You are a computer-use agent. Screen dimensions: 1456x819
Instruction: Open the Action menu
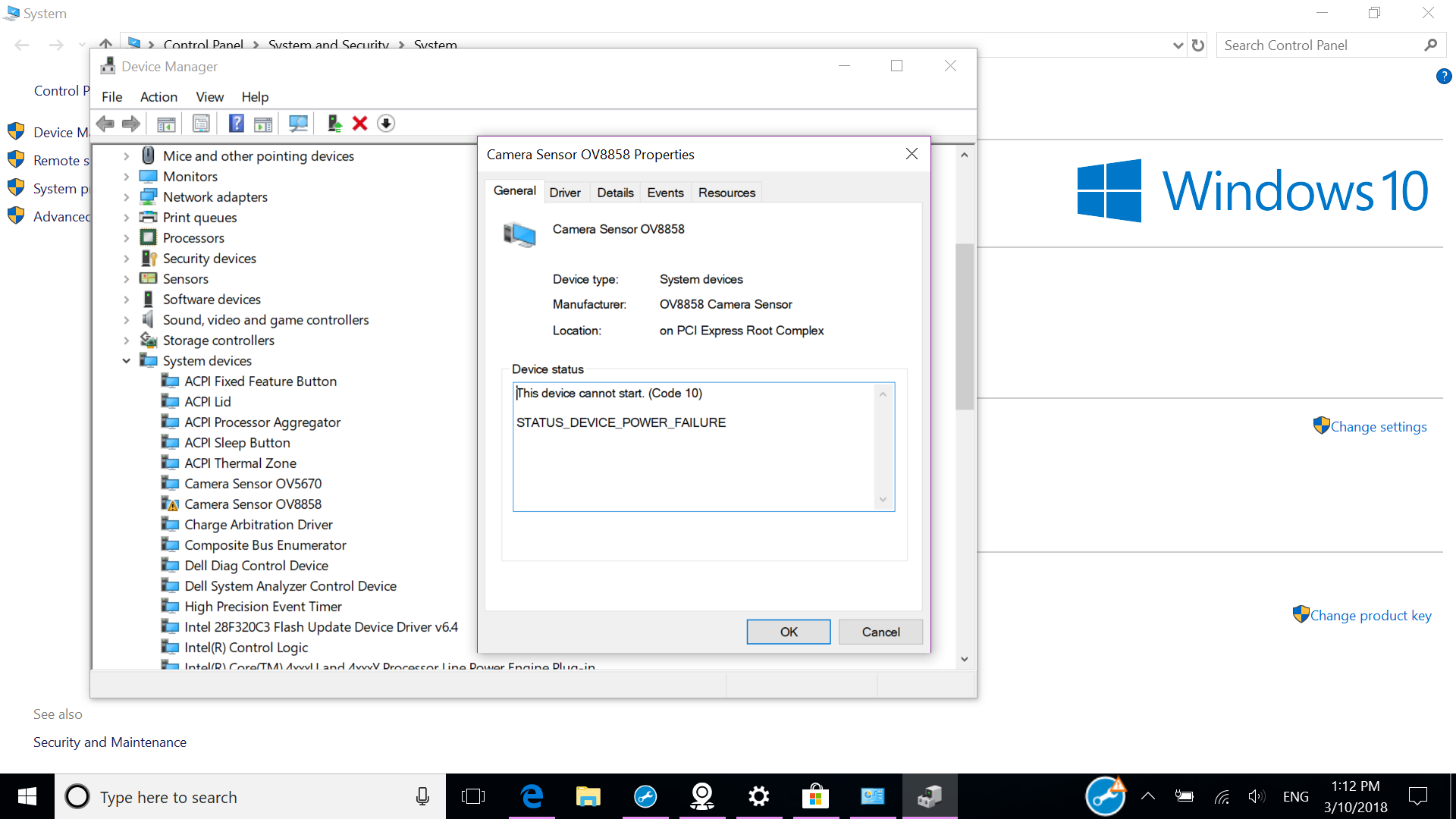coord(158,97)
